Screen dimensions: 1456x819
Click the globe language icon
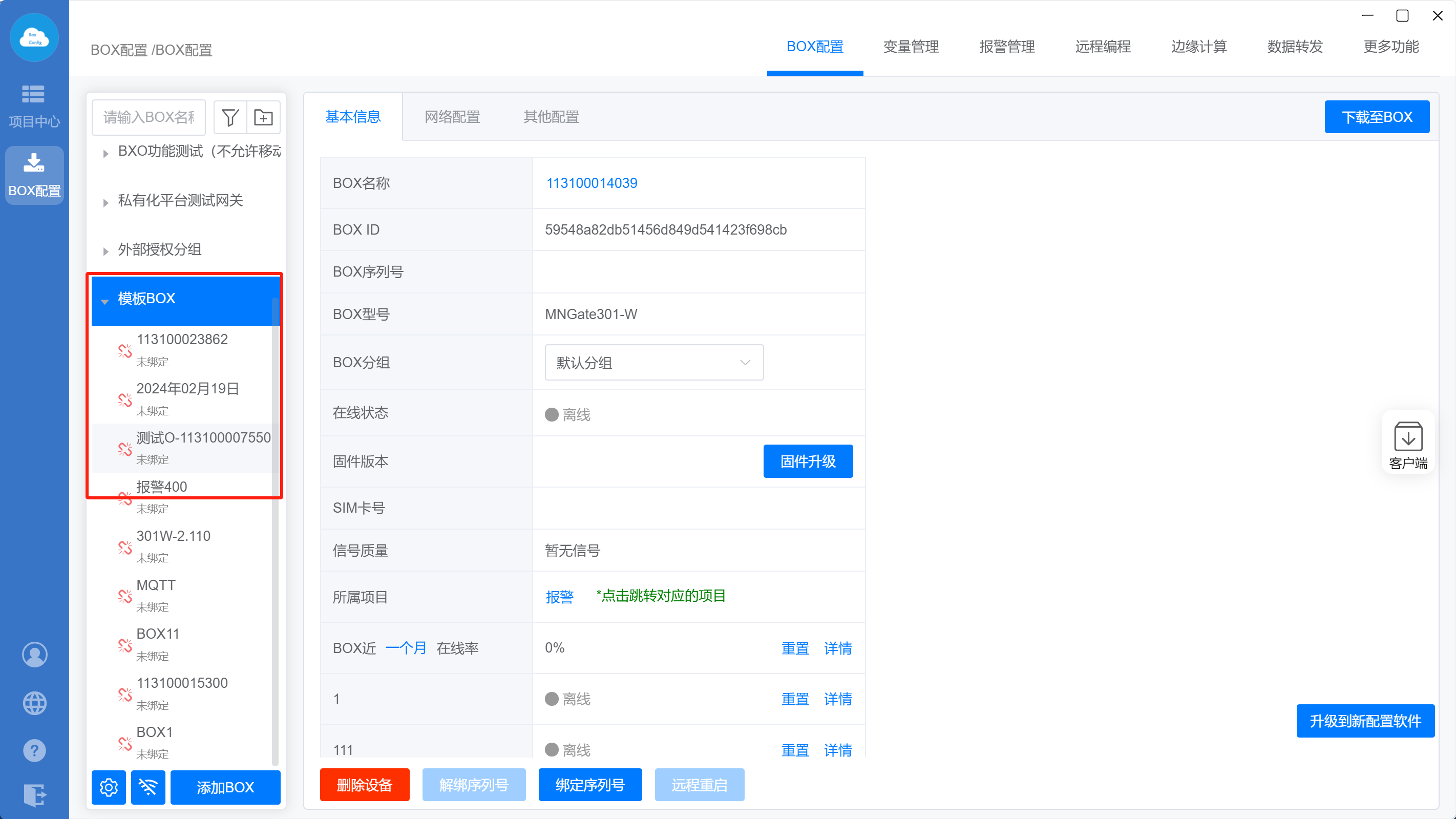pyautogui.click(x=34, y=703)
